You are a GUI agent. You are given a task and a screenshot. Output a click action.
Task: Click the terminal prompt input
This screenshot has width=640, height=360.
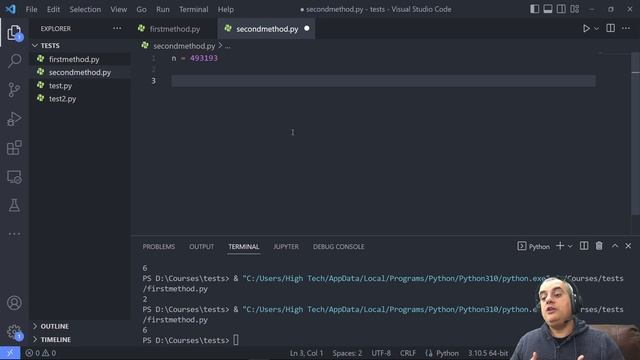click(236, 340)
